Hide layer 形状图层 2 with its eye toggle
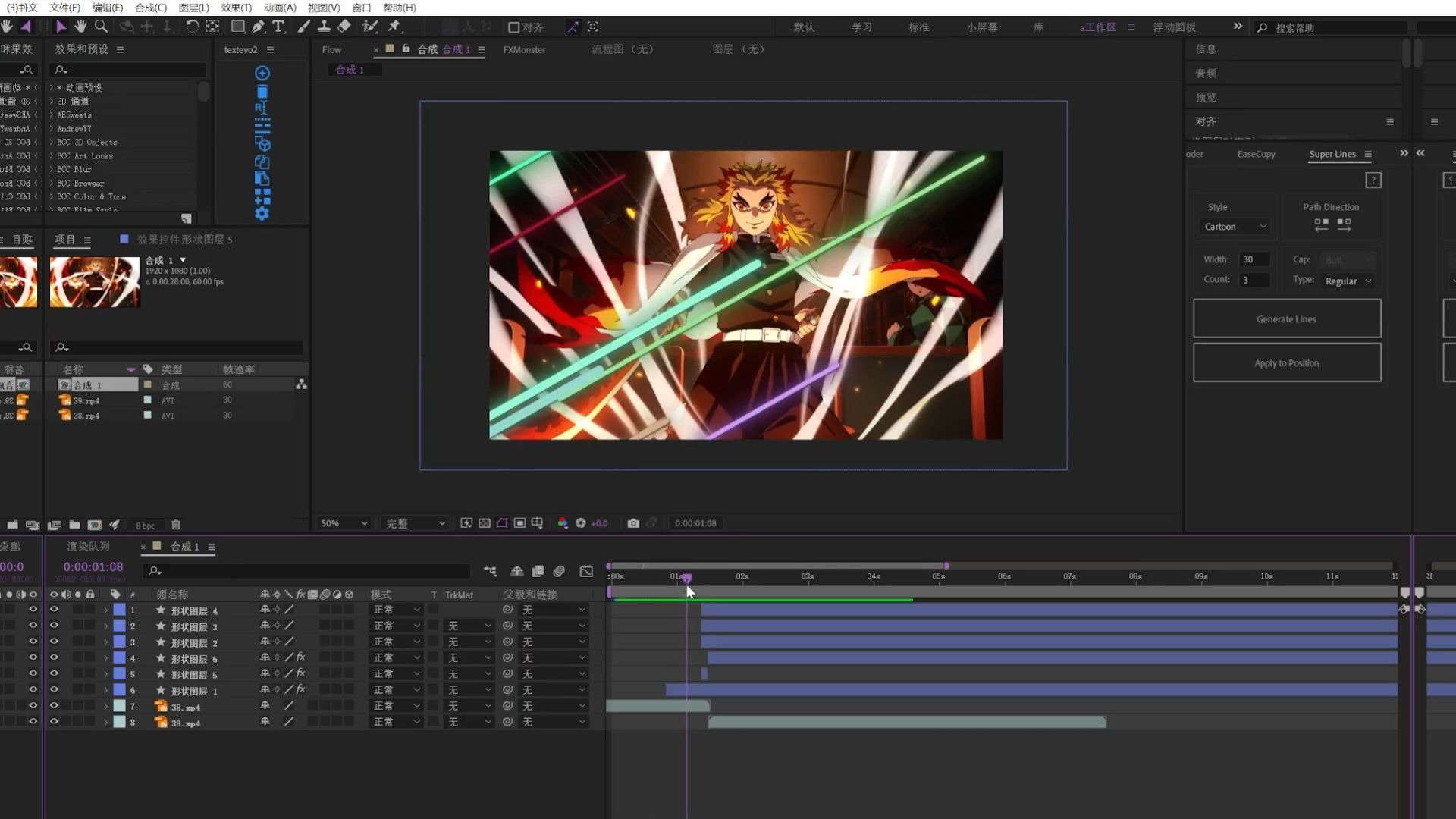Viewport: 1456px width, 819px height. (54, 642)
